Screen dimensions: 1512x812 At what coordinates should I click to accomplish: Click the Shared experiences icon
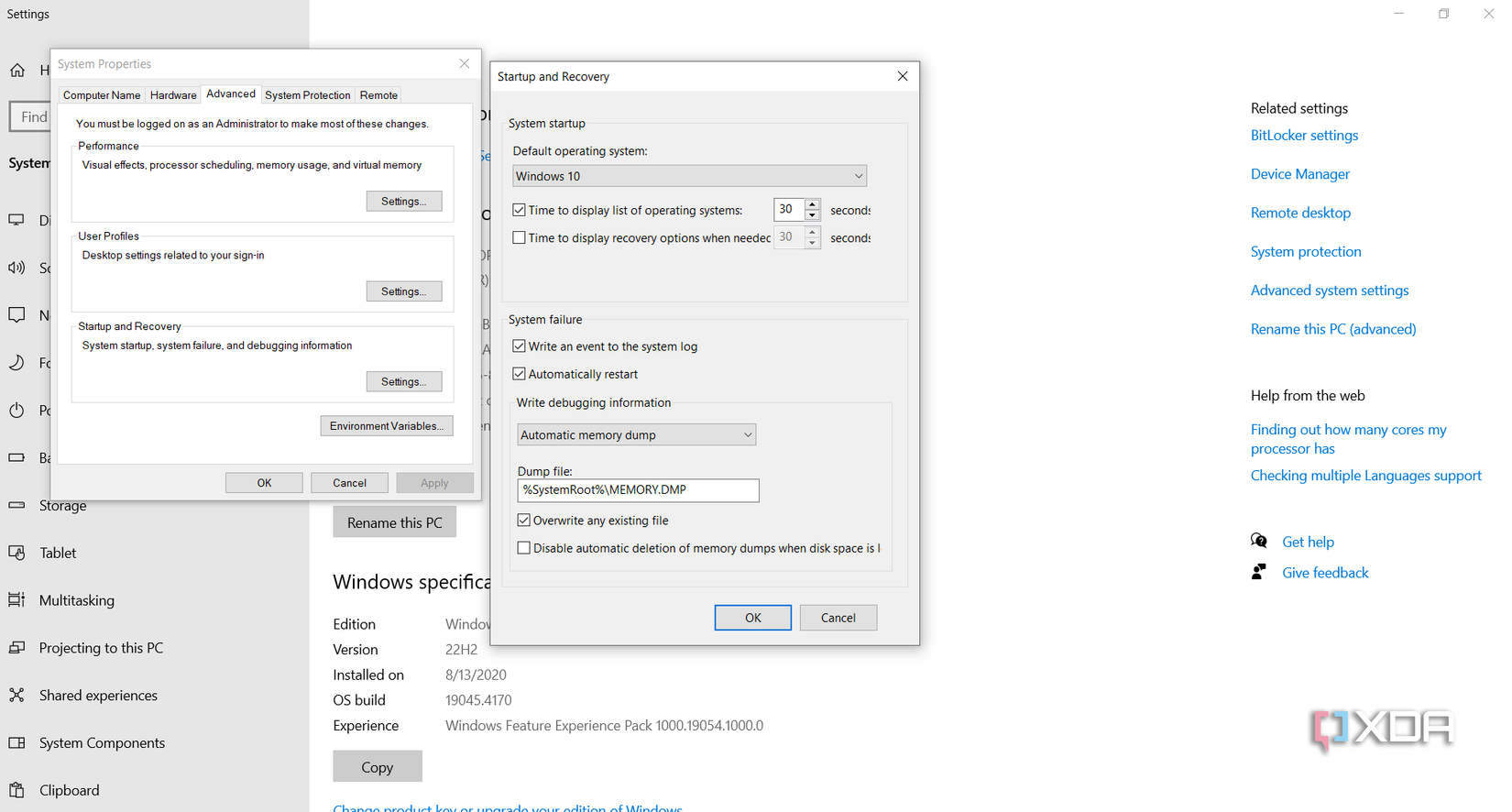[x=16, y=696]
